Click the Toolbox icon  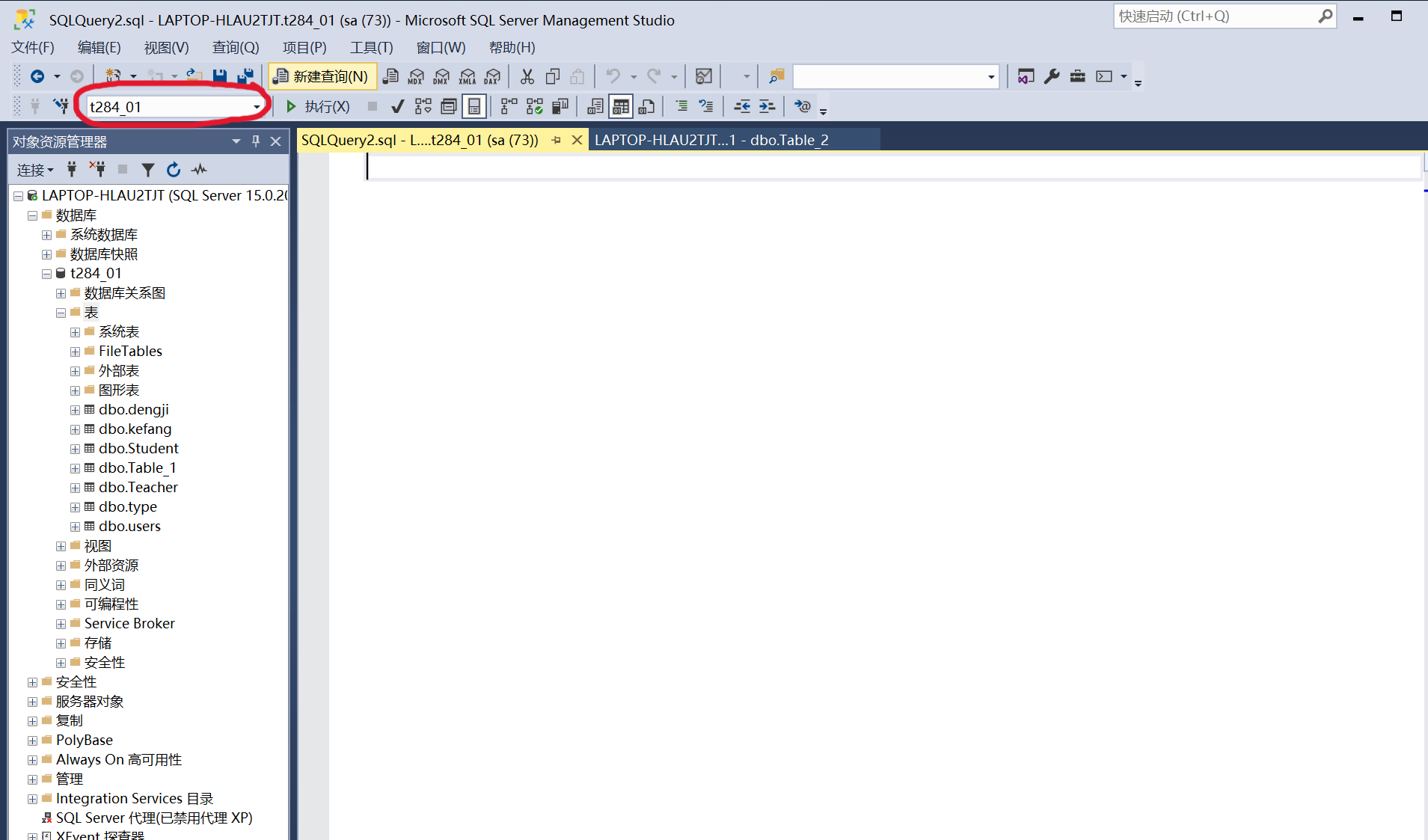(x=1077, y=76)
